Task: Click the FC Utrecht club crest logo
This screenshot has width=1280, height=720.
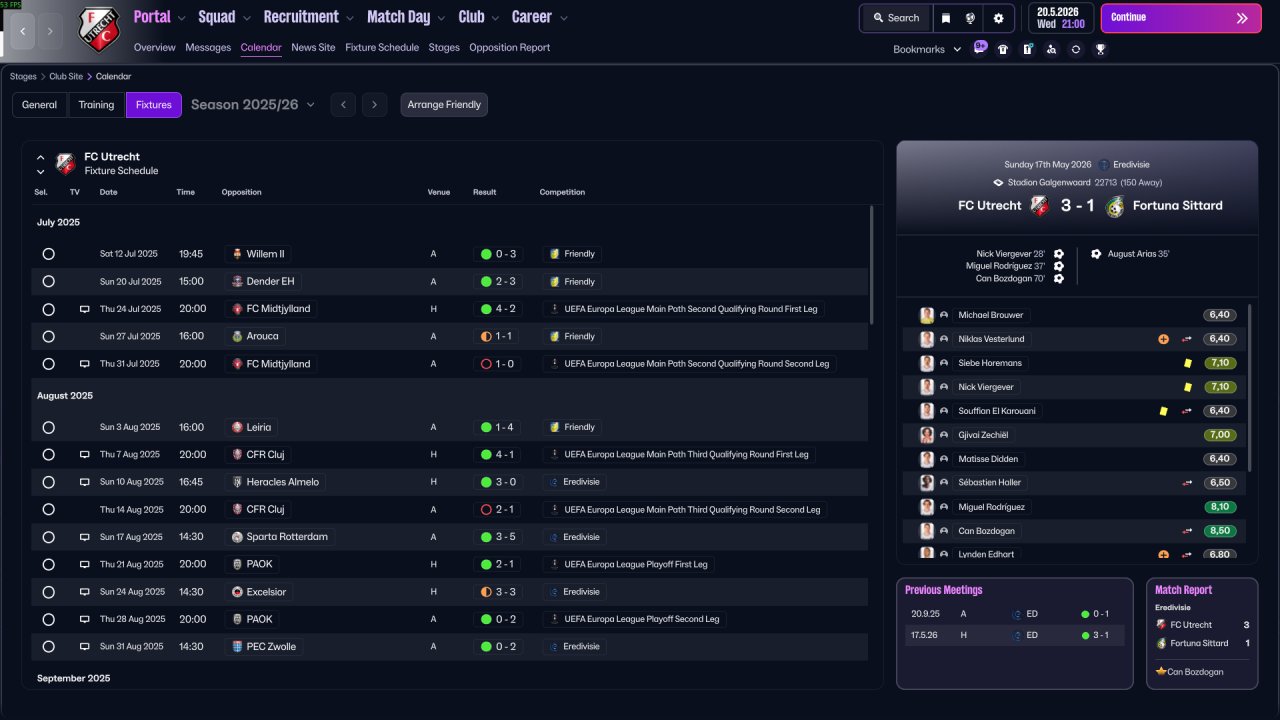Action: (98, 29)
